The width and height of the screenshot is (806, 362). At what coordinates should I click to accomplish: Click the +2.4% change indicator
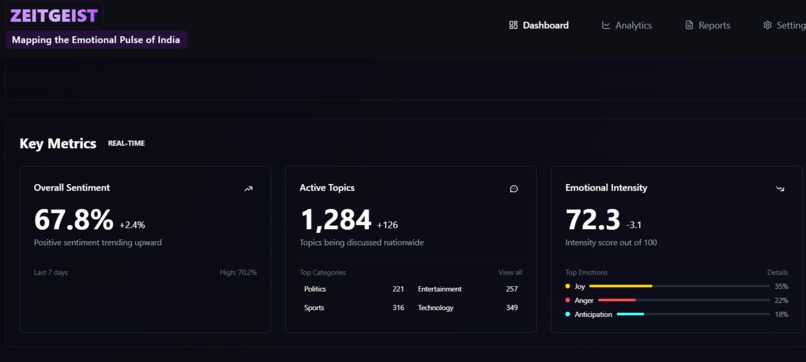[x=132, y=225]
